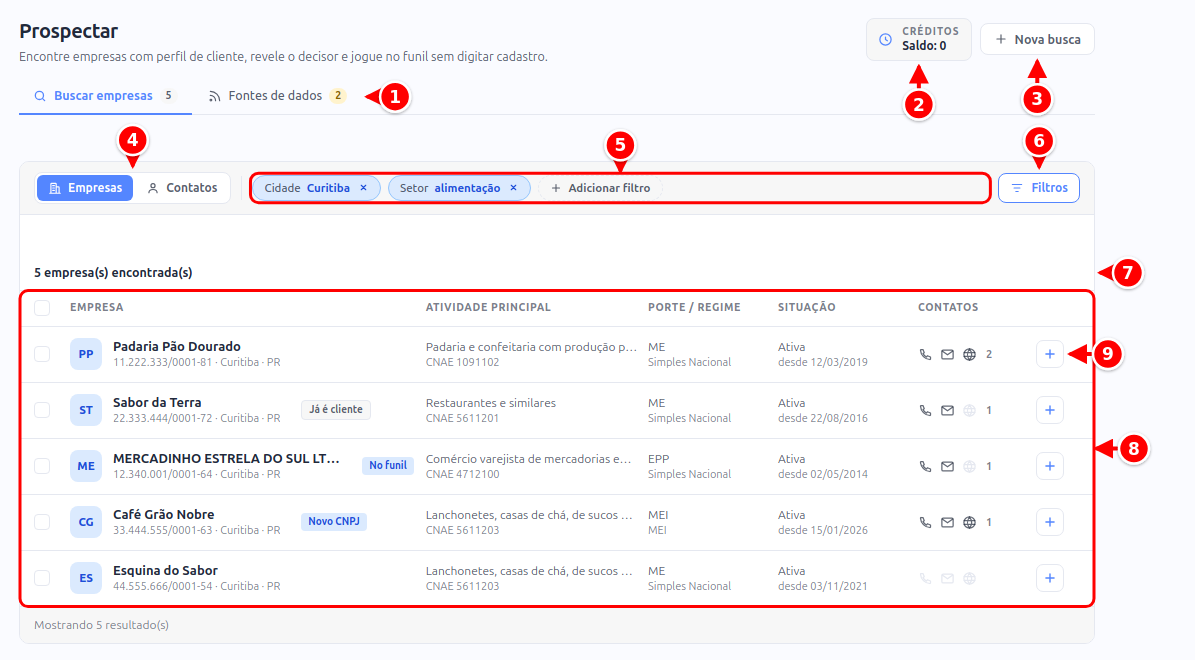Click the phone icon for Mercadinho Estrela do Sul
This screenshot has height=660, width=1195.
pyautogui.click(x=925, y=466)
